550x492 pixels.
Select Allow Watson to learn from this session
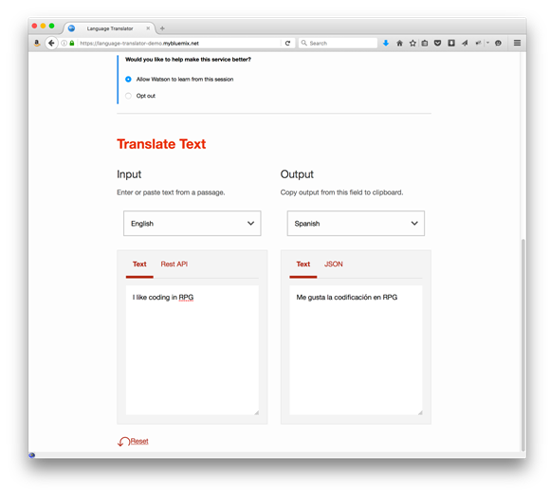(x=128, y=79)
